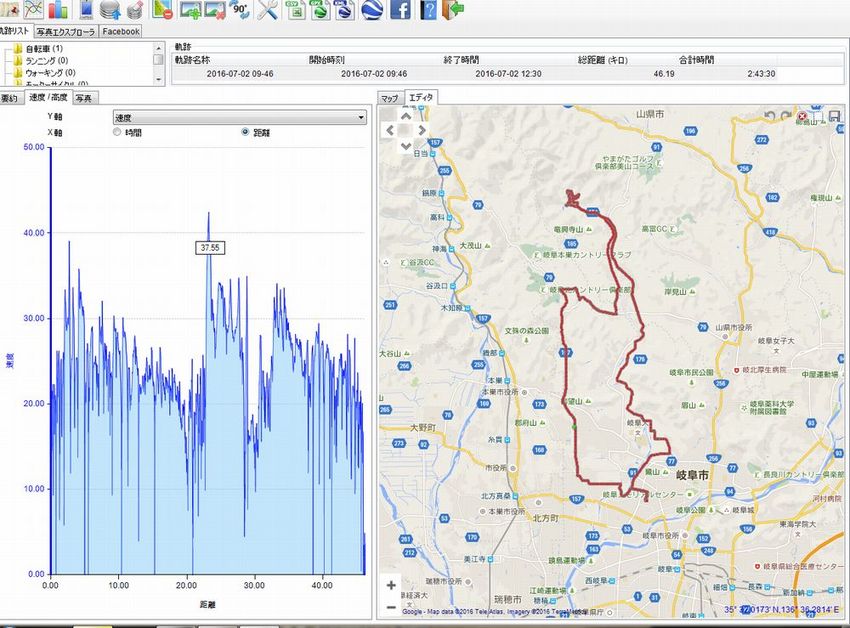Click the 開始時刻 column header
850x628 pixels.
tap(327, 60)
